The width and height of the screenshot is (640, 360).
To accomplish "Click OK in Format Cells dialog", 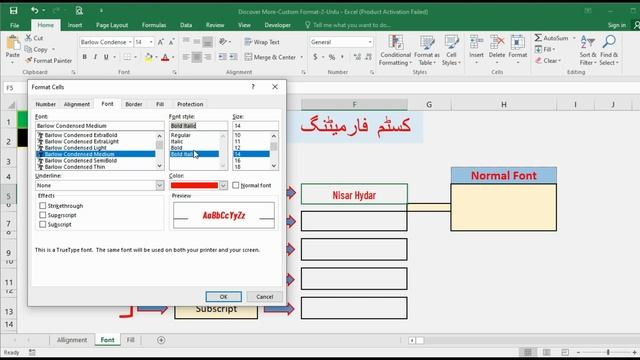I will pos(224,297).
